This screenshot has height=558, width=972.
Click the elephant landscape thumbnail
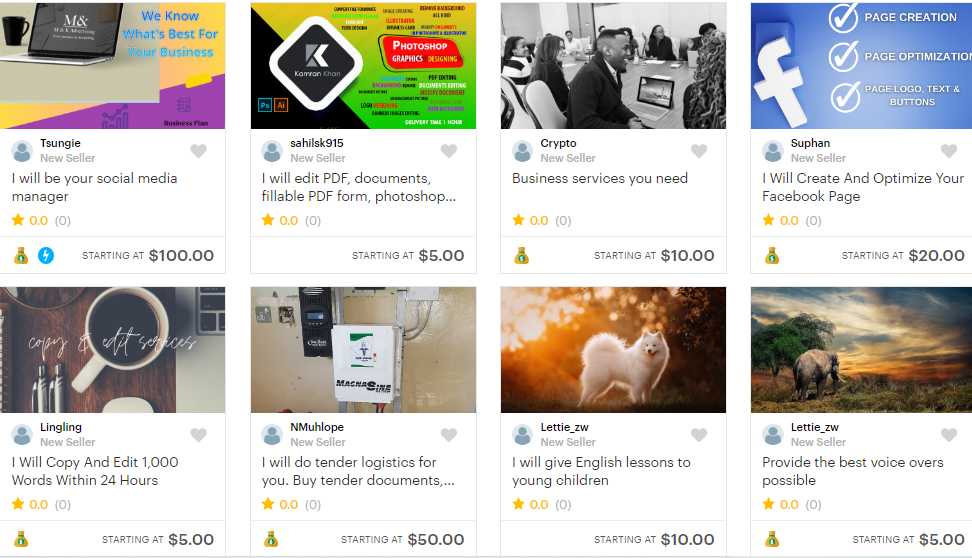(x=861, y=350)
